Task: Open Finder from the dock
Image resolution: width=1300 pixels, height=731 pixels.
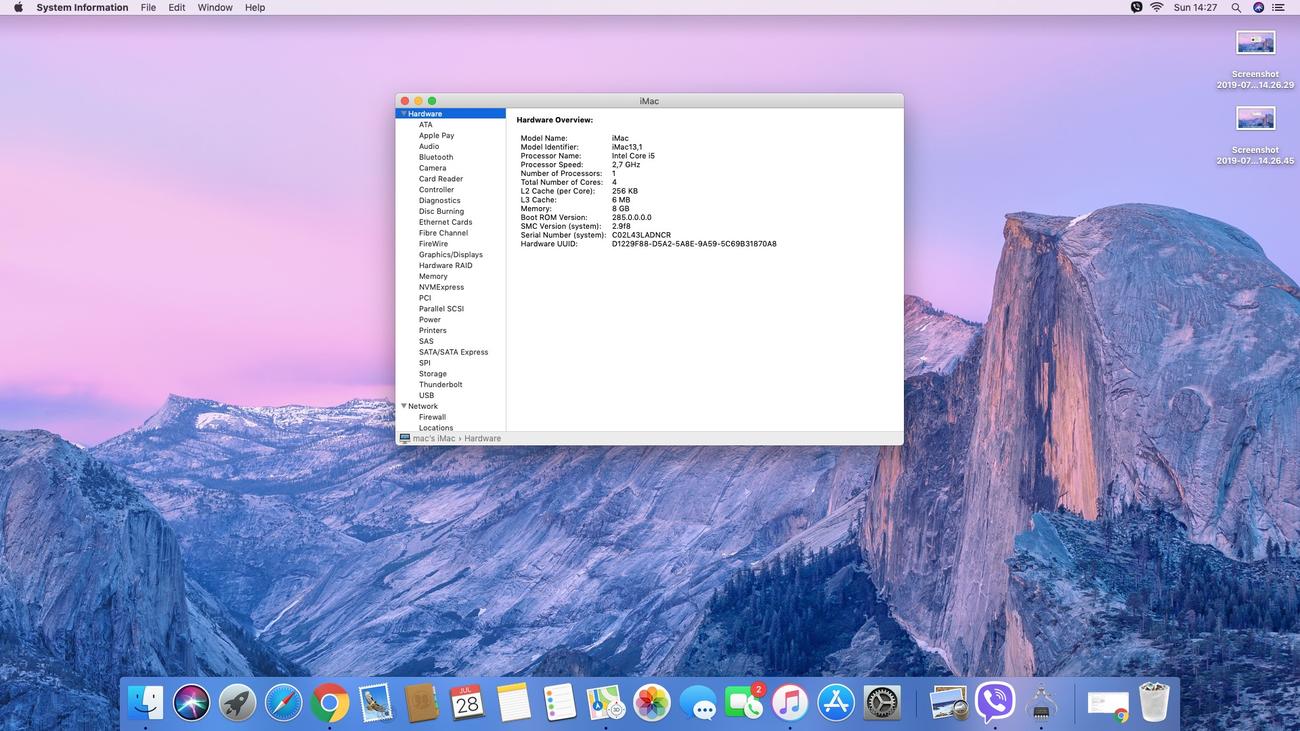Action: point(146,703)
